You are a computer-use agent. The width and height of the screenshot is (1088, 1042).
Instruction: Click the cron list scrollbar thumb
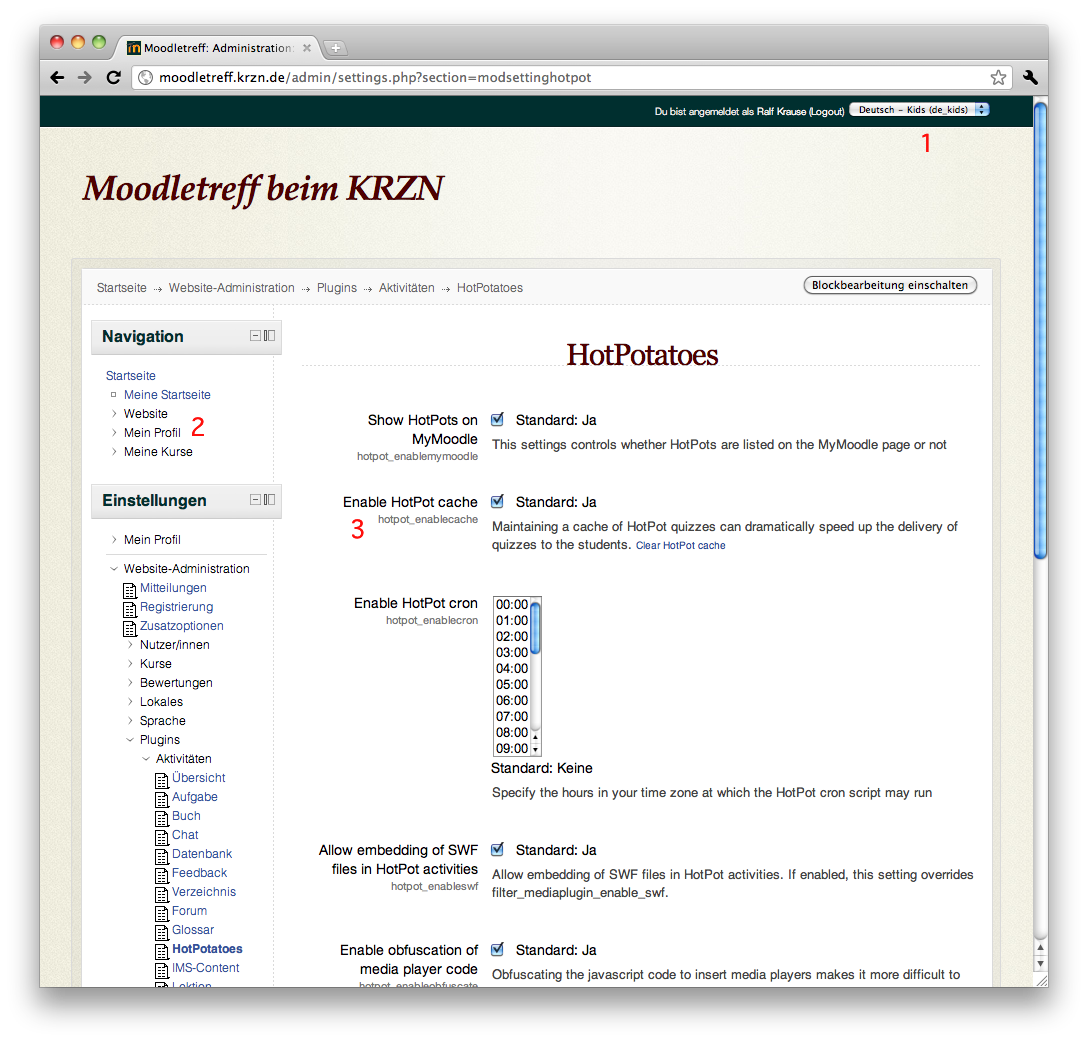click(535, 628)
